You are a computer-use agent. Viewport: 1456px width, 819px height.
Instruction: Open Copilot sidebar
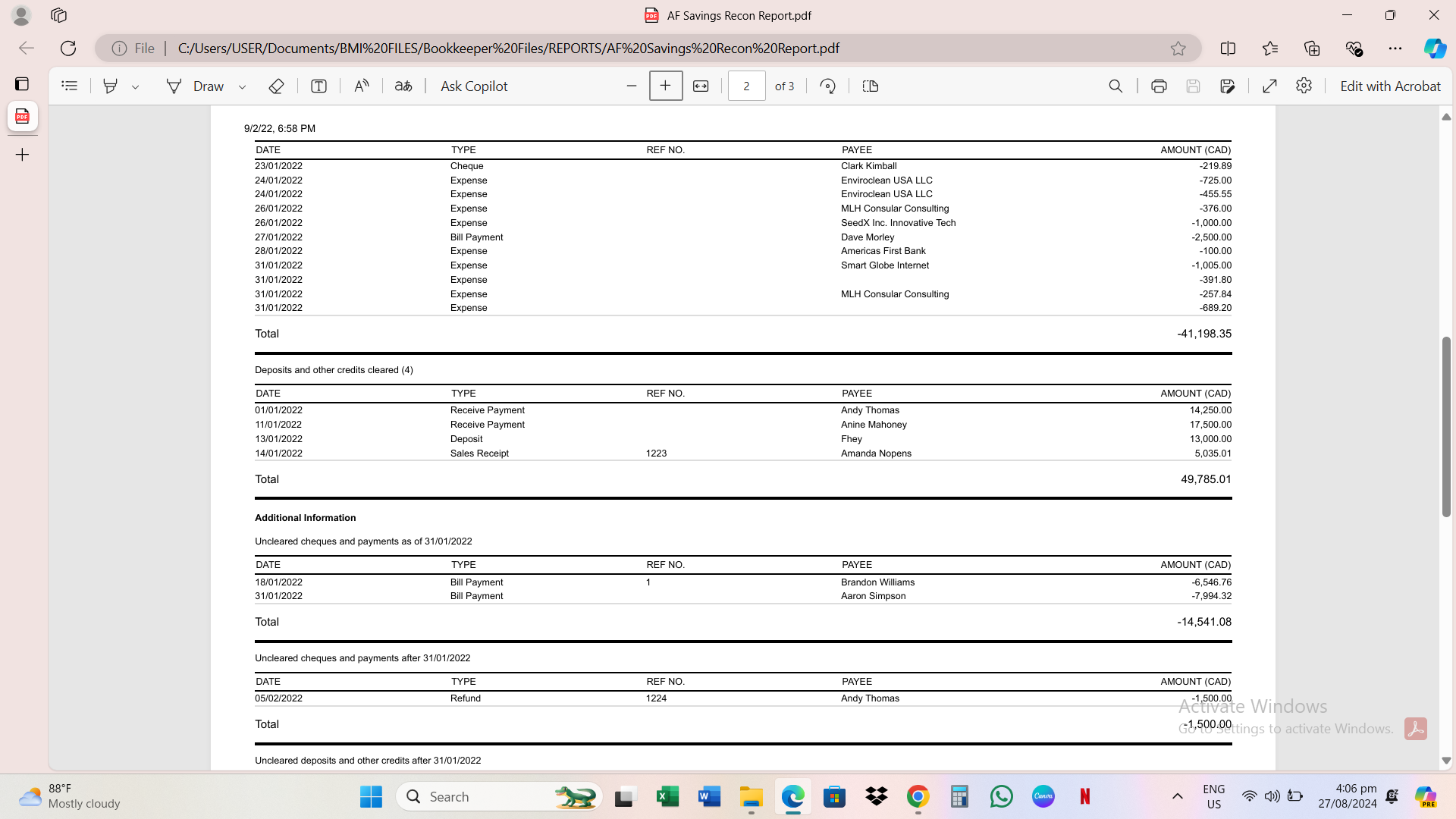point(1435,49)
